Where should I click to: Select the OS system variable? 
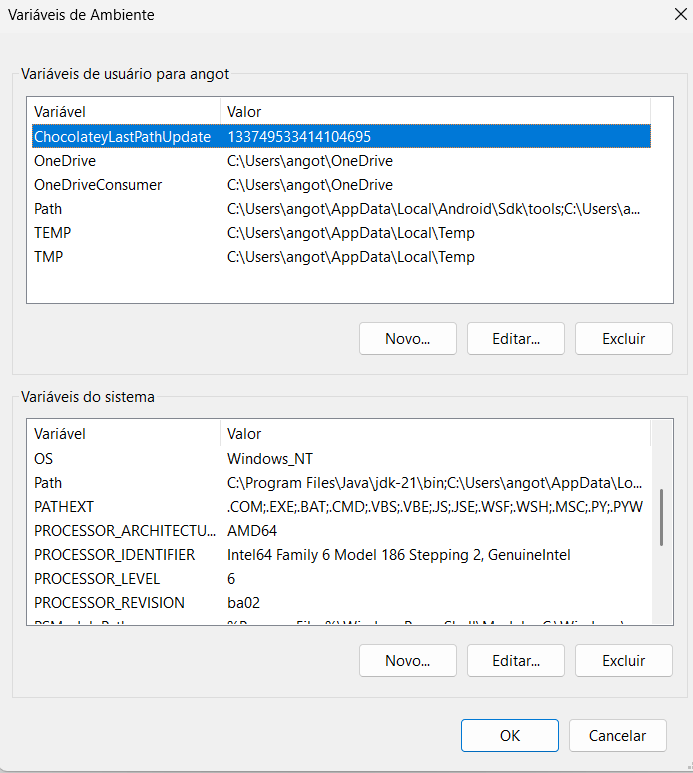click(44, 459)
